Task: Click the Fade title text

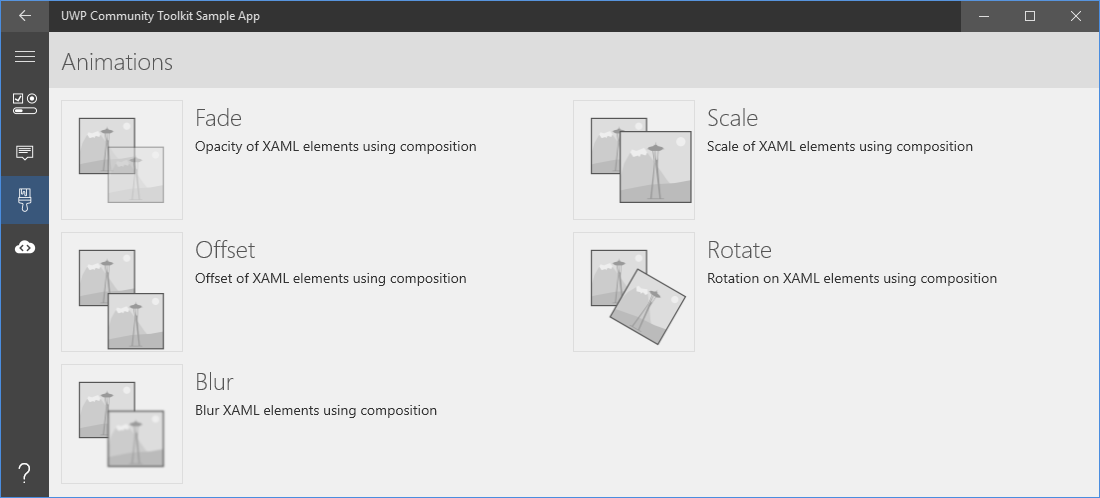Action: [219, 118]
